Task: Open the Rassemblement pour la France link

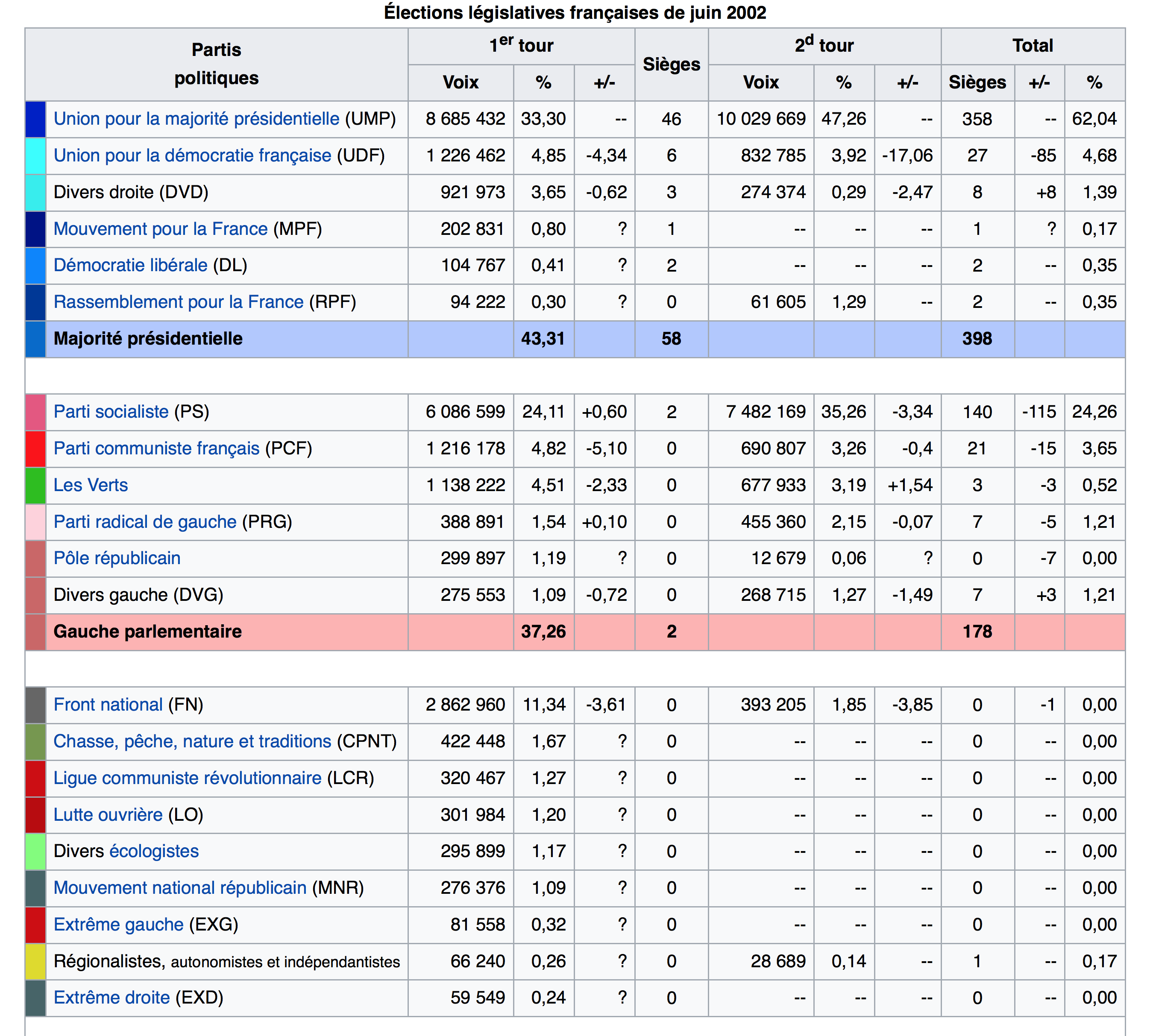Action: pos(179,301)
